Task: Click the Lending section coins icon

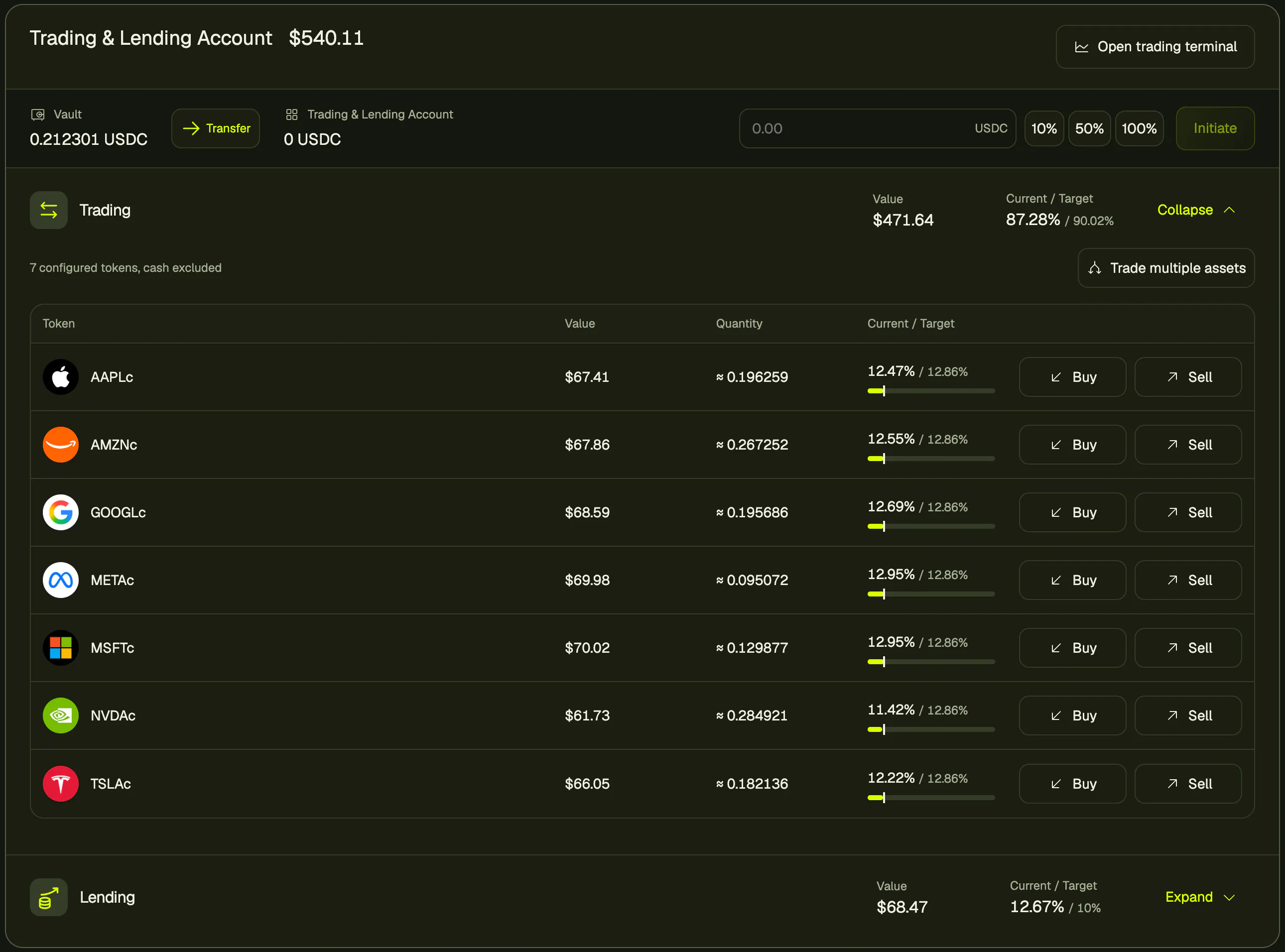Action: coord(49,897)
